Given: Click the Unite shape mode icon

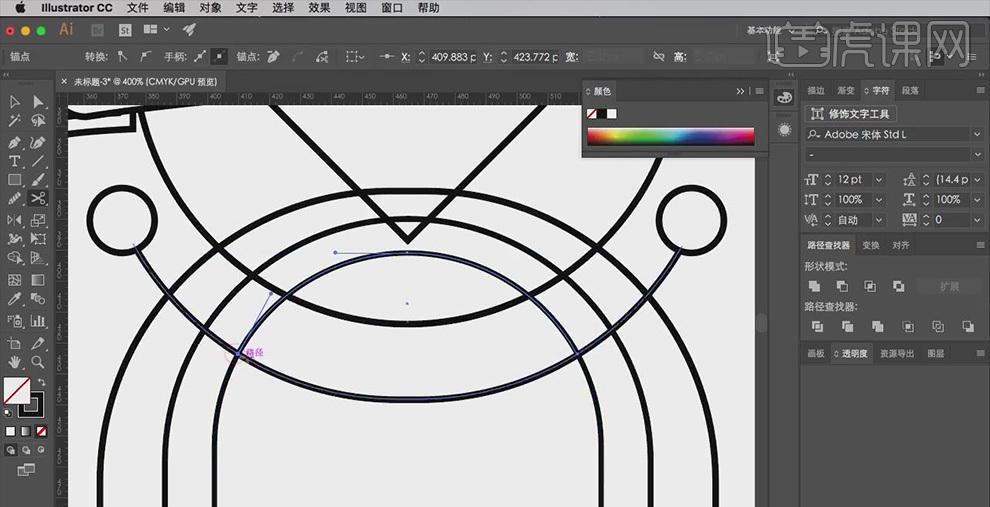Looking at the screenshot, I should pyautogui.click(x=814, y=286).
